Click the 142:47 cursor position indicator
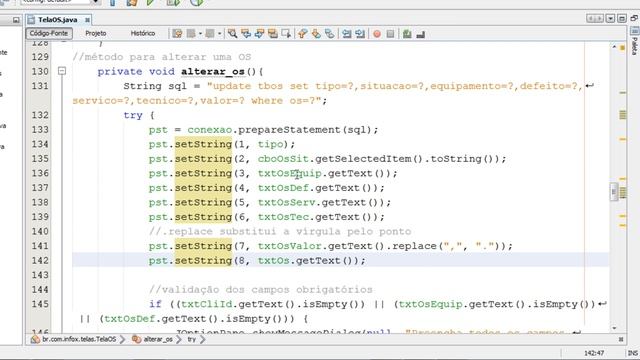The height and width of the screenshot is (360, 640). click(x=594, y=353)
